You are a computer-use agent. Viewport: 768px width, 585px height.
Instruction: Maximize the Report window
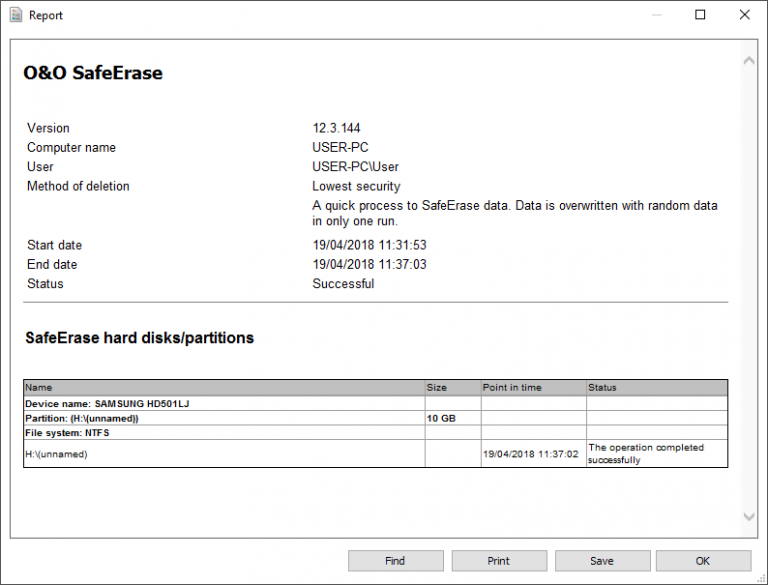click(x=700, y=15)
